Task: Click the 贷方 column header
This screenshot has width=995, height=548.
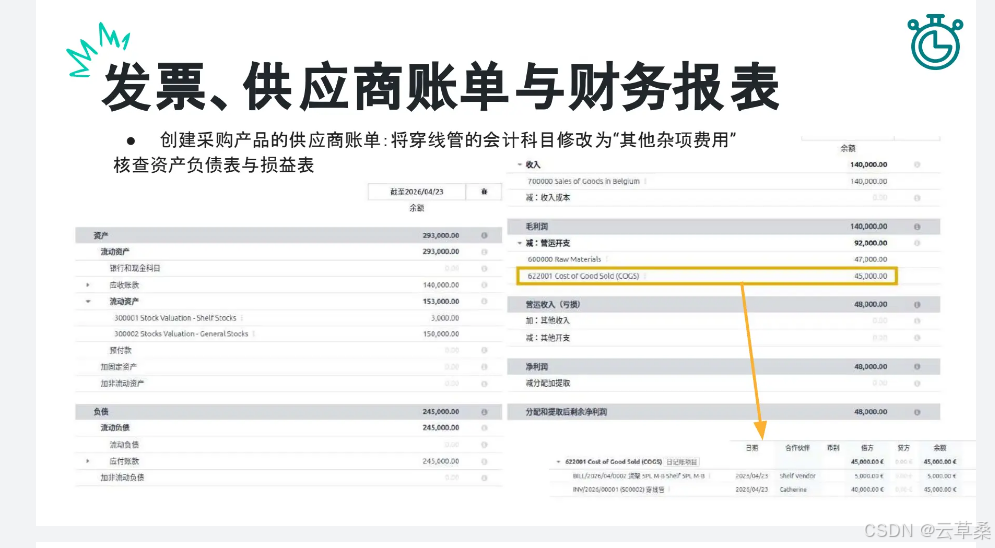Action: [x=904, y=448]
